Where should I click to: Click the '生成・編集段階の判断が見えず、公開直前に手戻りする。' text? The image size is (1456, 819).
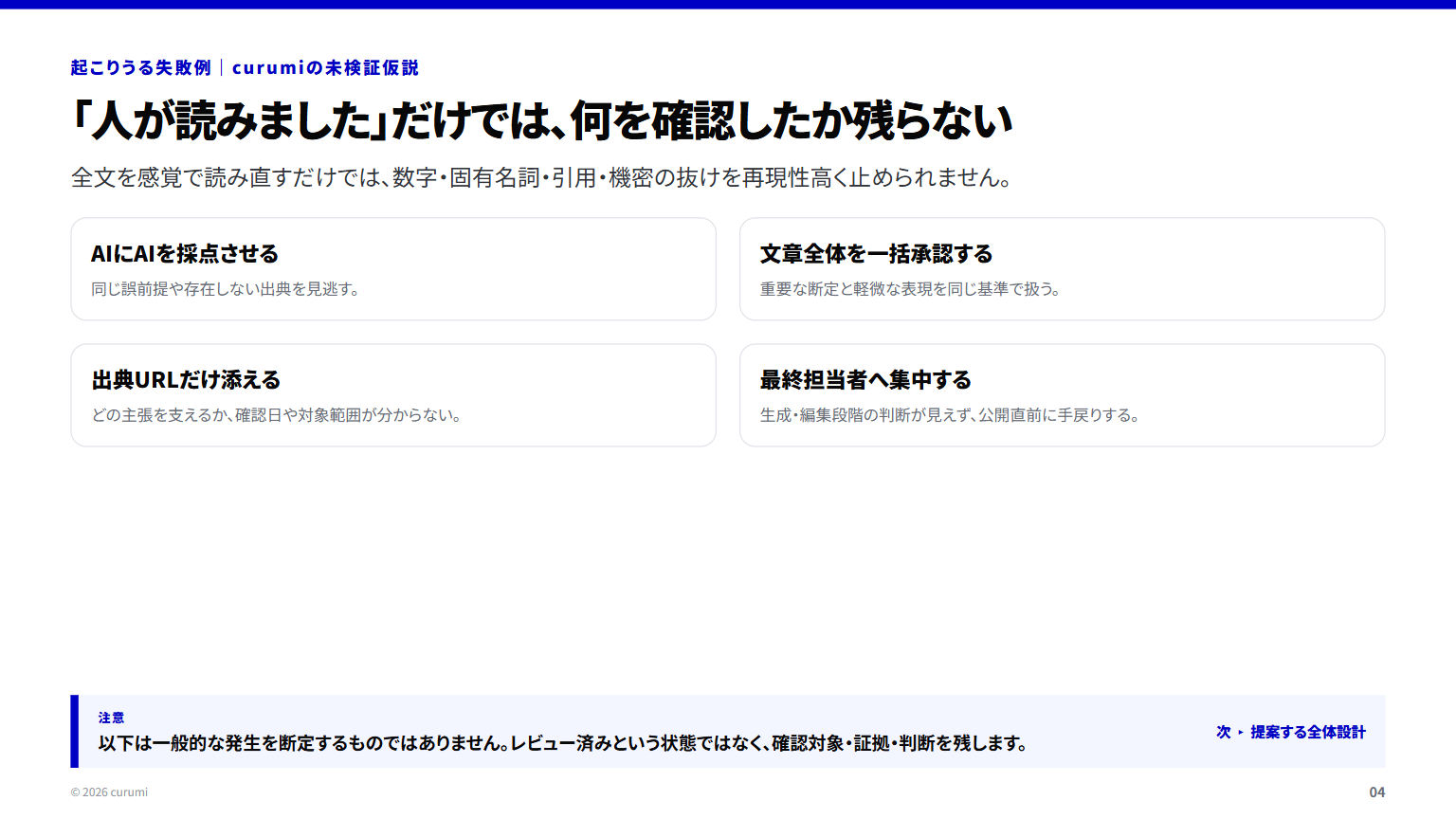(x=951, y=415)
